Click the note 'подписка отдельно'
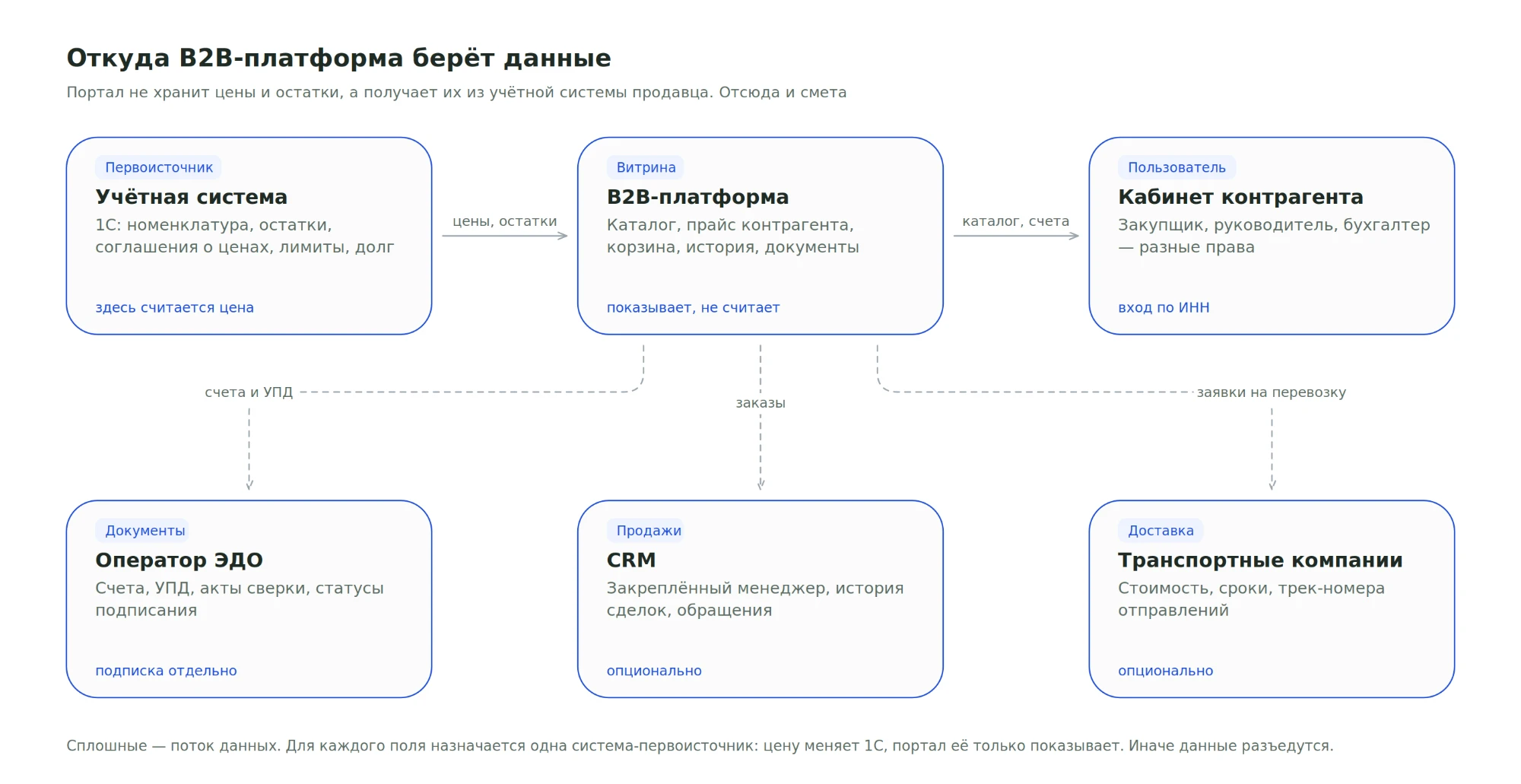 [166, 671]
